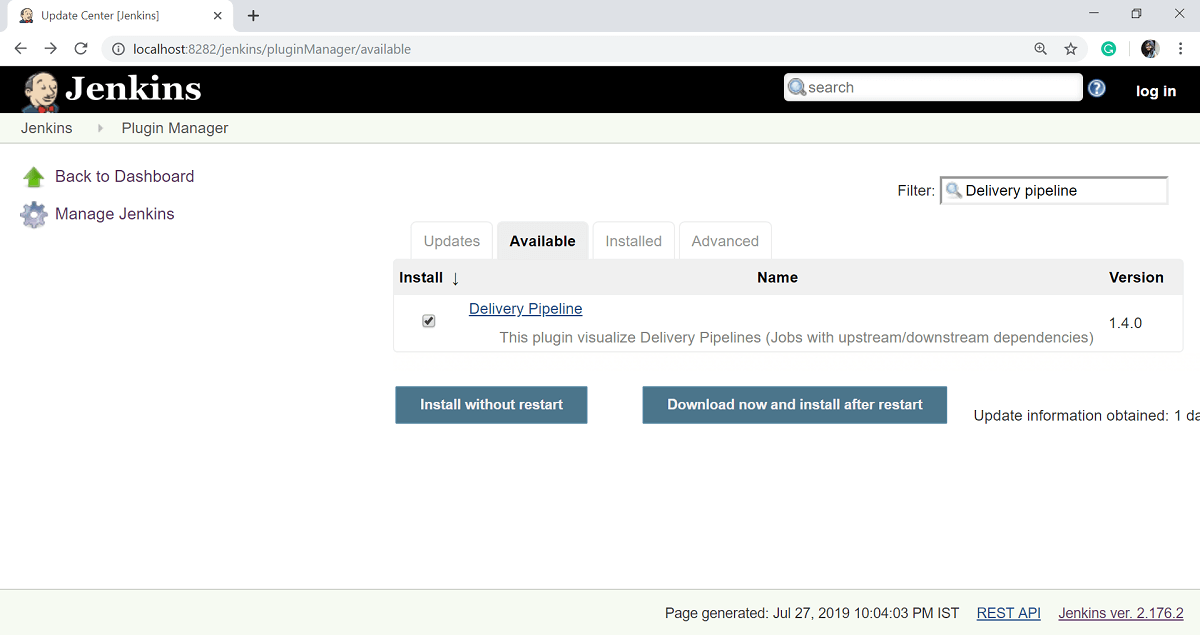Open the Delivery Pipeline plugin link
The image size is (1200, 635).
coord(526,309)
